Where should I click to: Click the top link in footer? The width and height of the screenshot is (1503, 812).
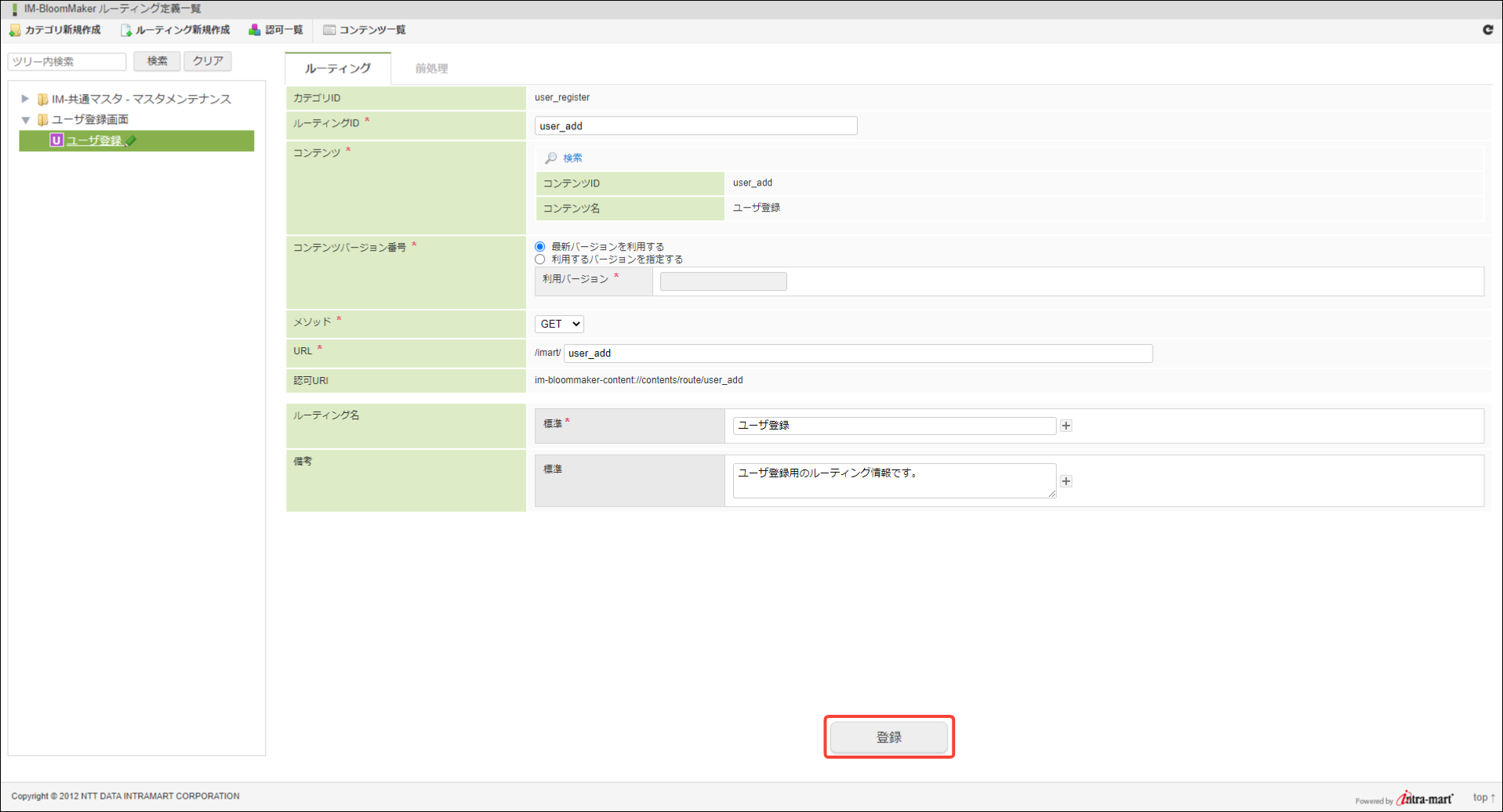coord(1482,797)
